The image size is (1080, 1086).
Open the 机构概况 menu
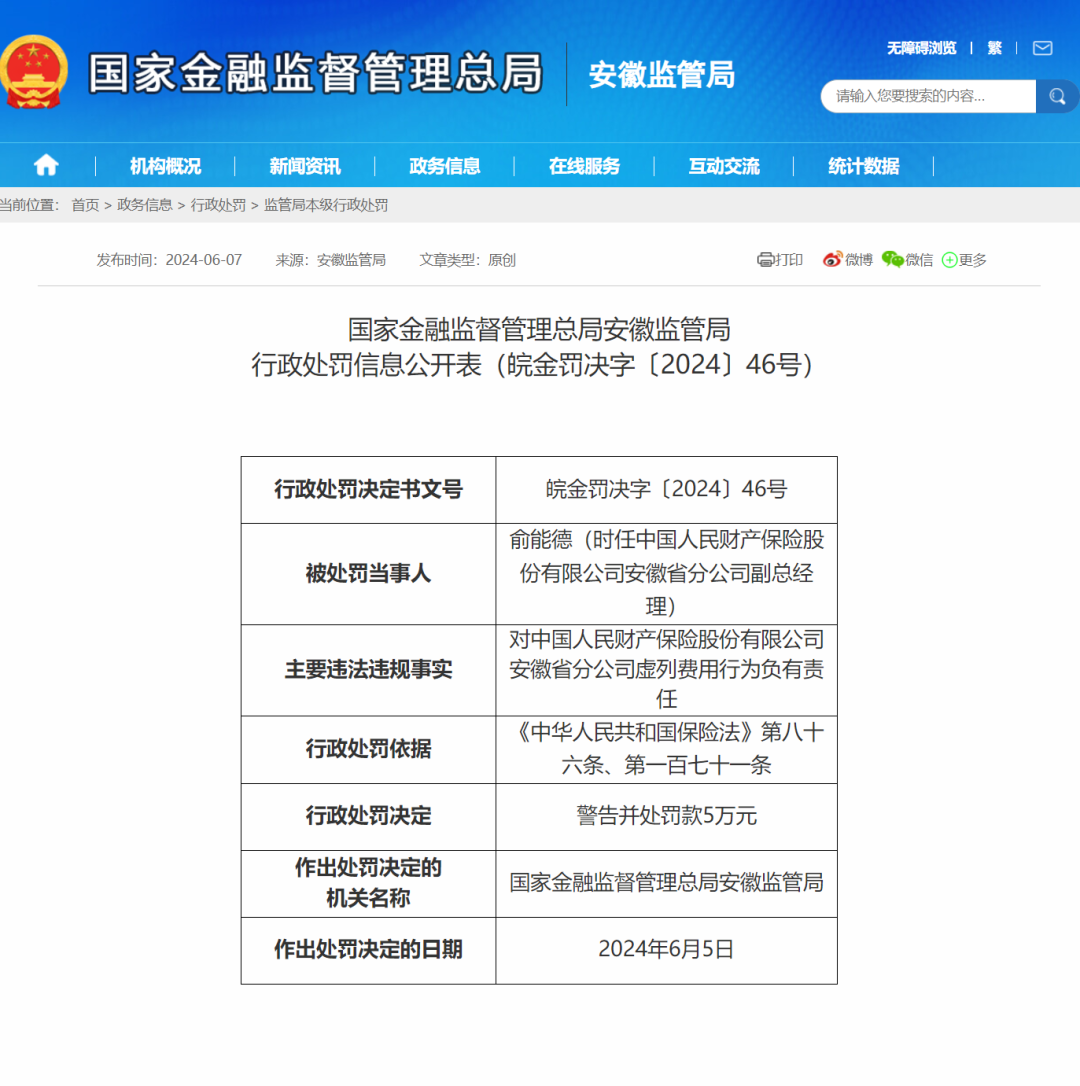point(166,166)
